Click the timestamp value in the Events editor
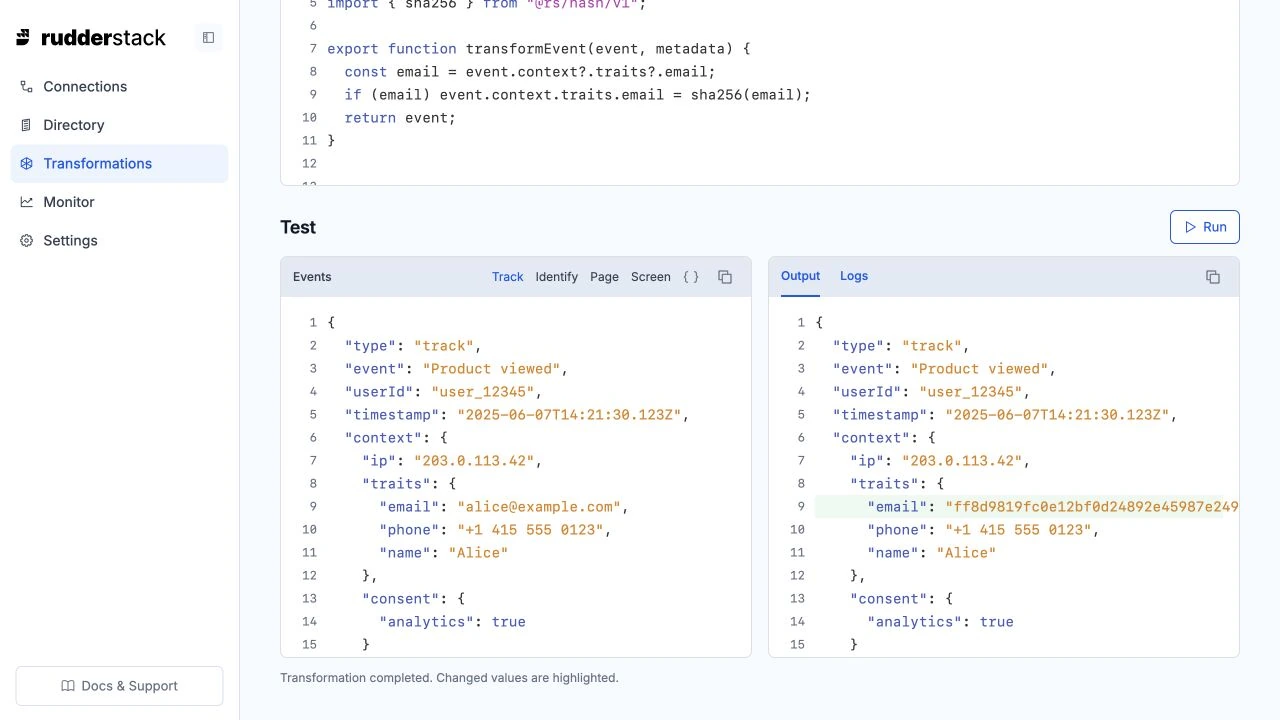The height and width of the screenshot is (720, 1280). click(x=571, y=415)
